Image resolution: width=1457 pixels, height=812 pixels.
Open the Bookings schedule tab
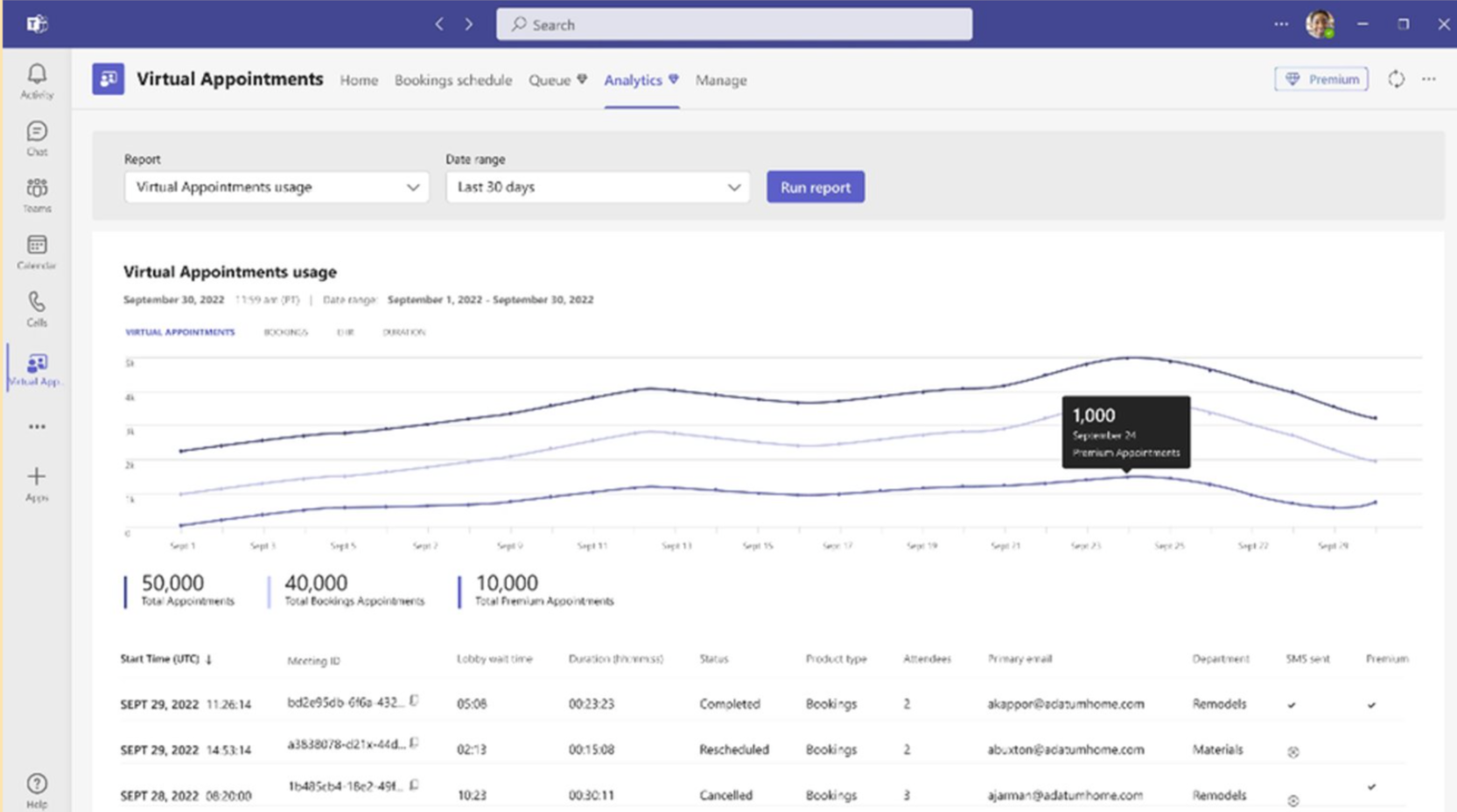pyautogui.click(x=453, y=80)
